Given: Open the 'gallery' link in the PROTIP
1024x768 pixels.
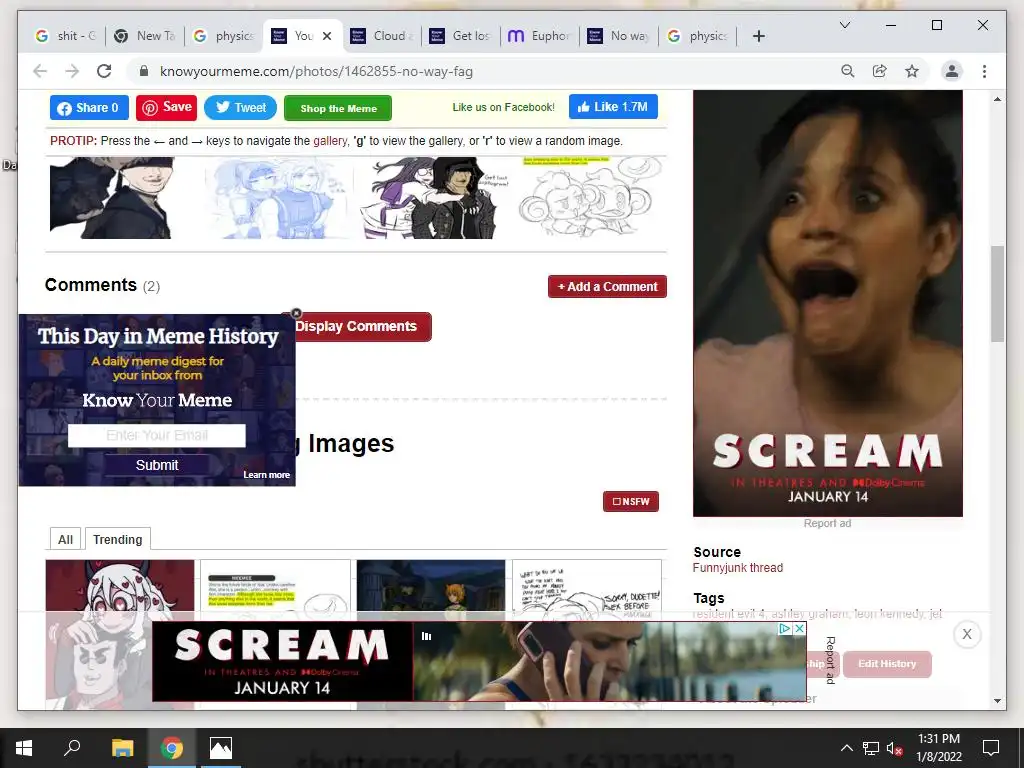Looking at the screenshot, I should 330,140.
